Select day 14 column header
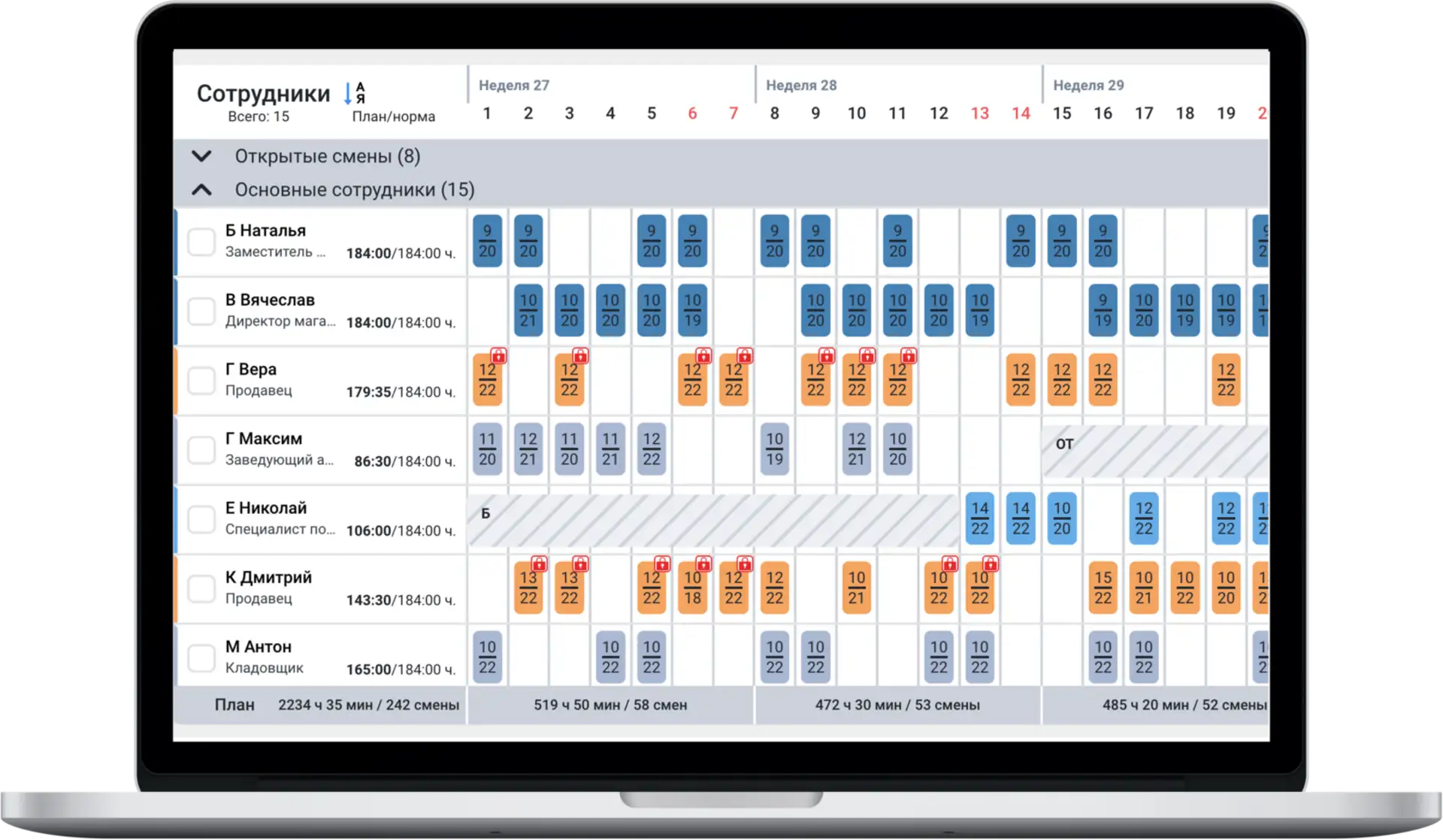Image resolution: width=1443 pixels, height=840 pixels. coord(1021,113)
